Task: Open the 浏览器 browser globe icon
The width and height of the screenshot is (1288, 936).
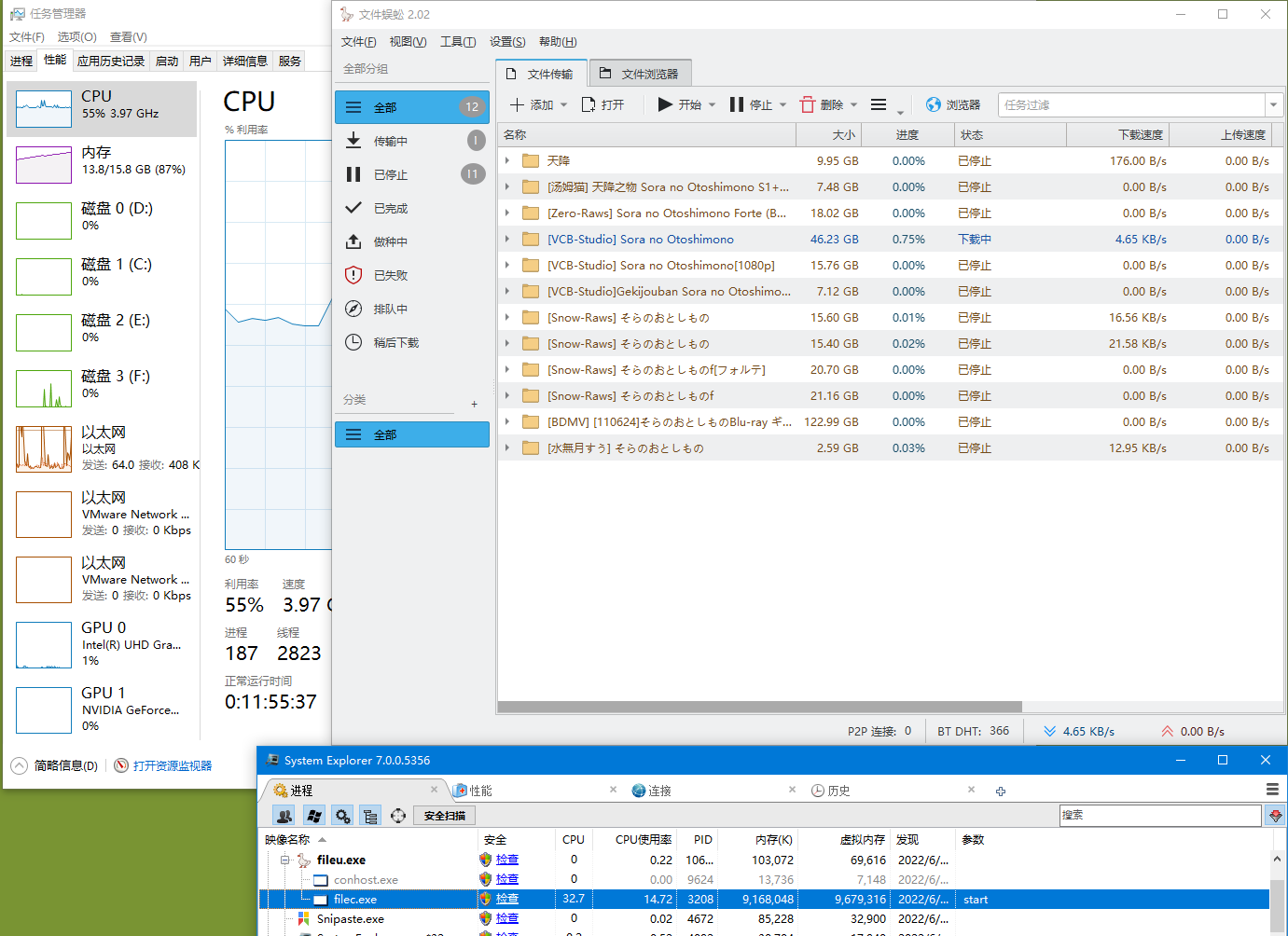Action: [932, 104]
